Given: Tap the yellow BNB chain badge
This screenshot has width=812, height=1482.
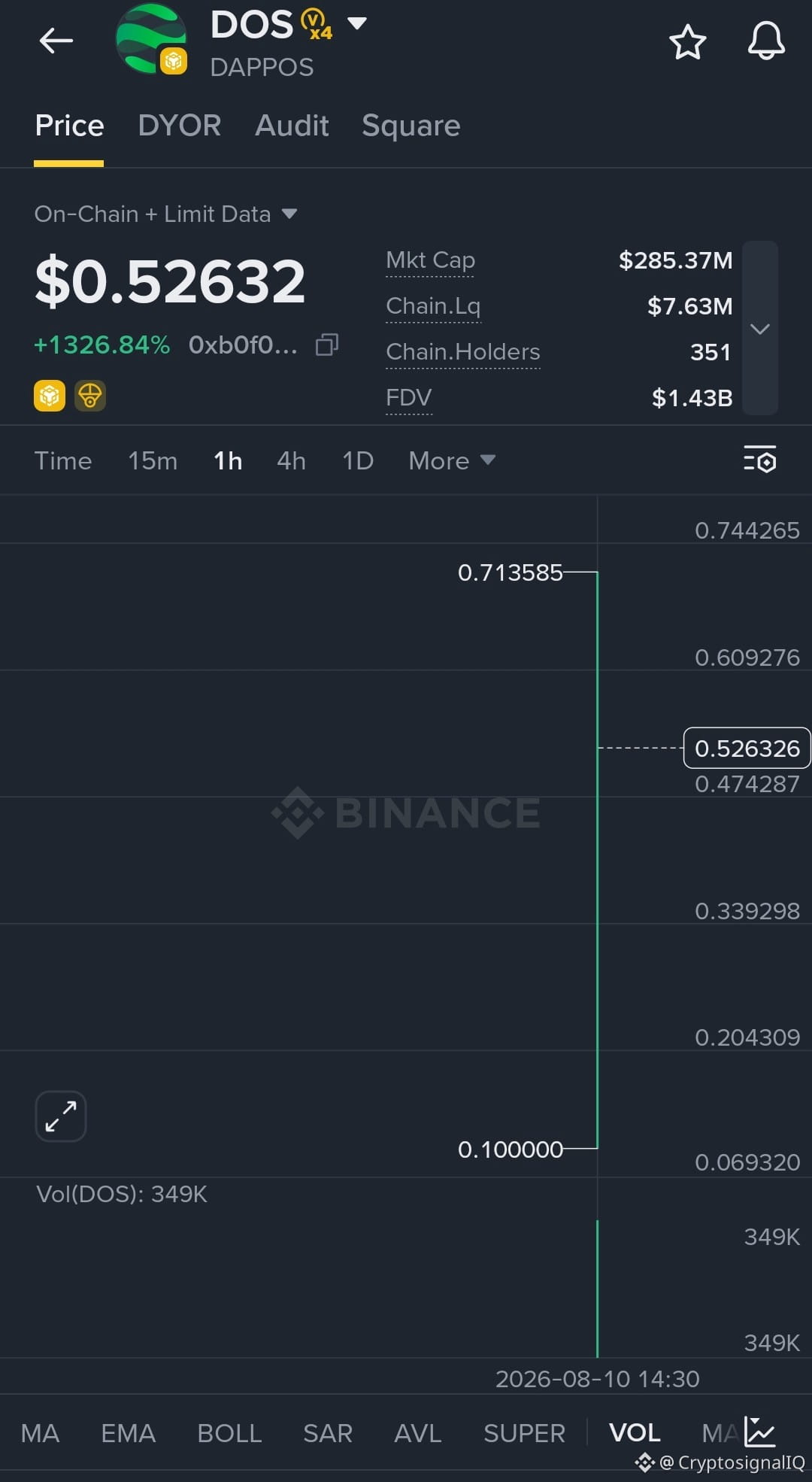Looking at the screenshot, I should [50, 396].
